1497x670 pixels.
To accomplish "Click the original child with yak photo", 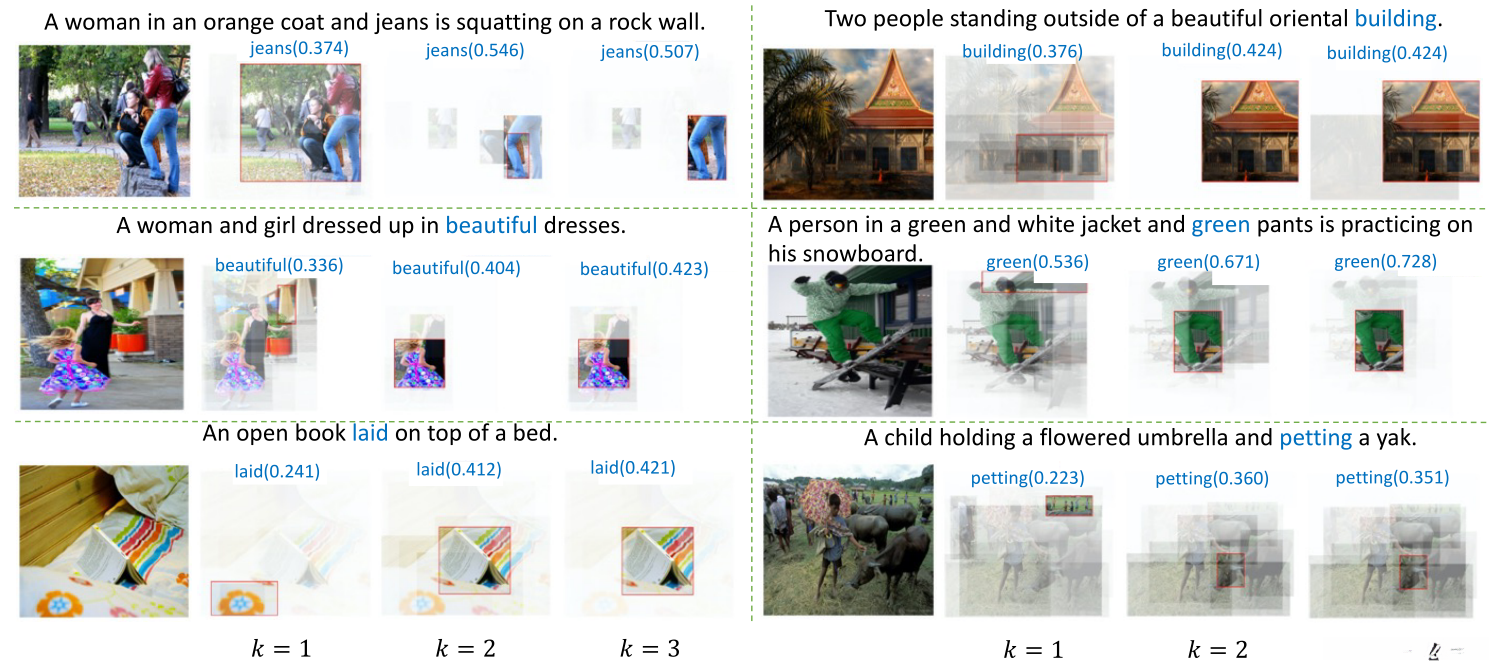I will pyautogui.click(x=847, y=540).
